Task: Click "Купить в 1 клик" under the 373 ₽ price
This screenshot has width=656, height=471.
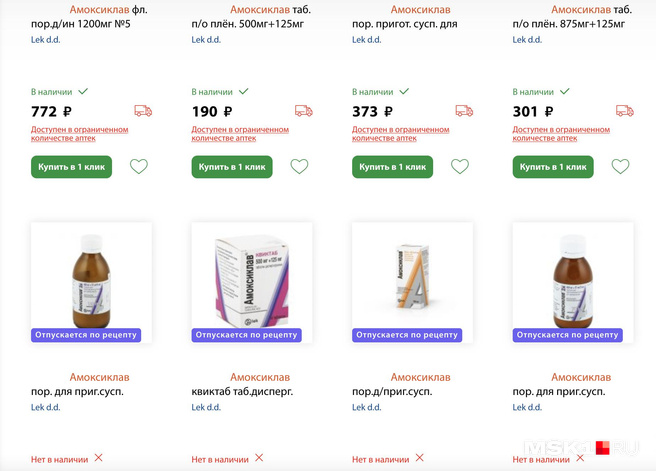Action: click(x=392, y=167)
